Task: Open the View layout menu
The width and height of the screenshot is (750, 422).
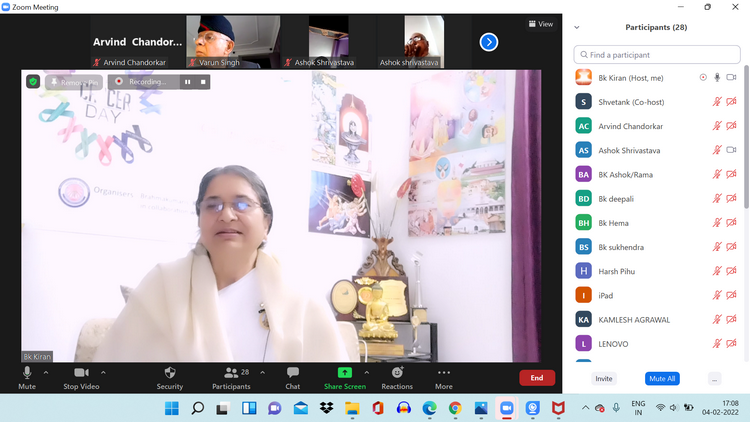Action: (541, 24)
